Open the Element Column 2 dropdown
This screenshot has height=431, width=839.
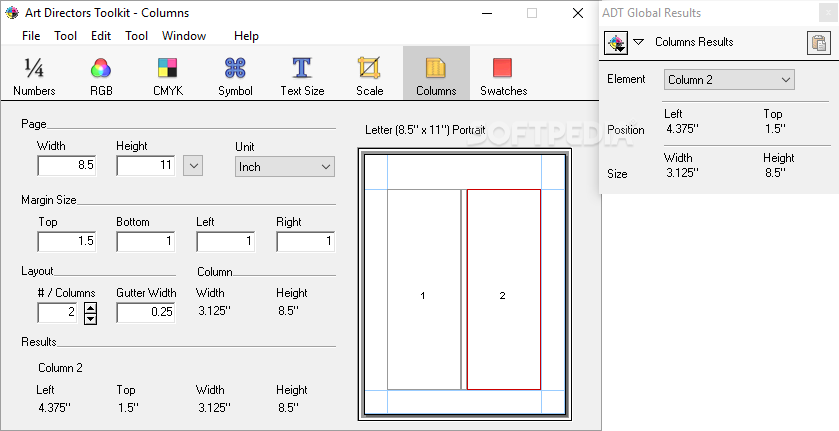(x=729, y=80)
